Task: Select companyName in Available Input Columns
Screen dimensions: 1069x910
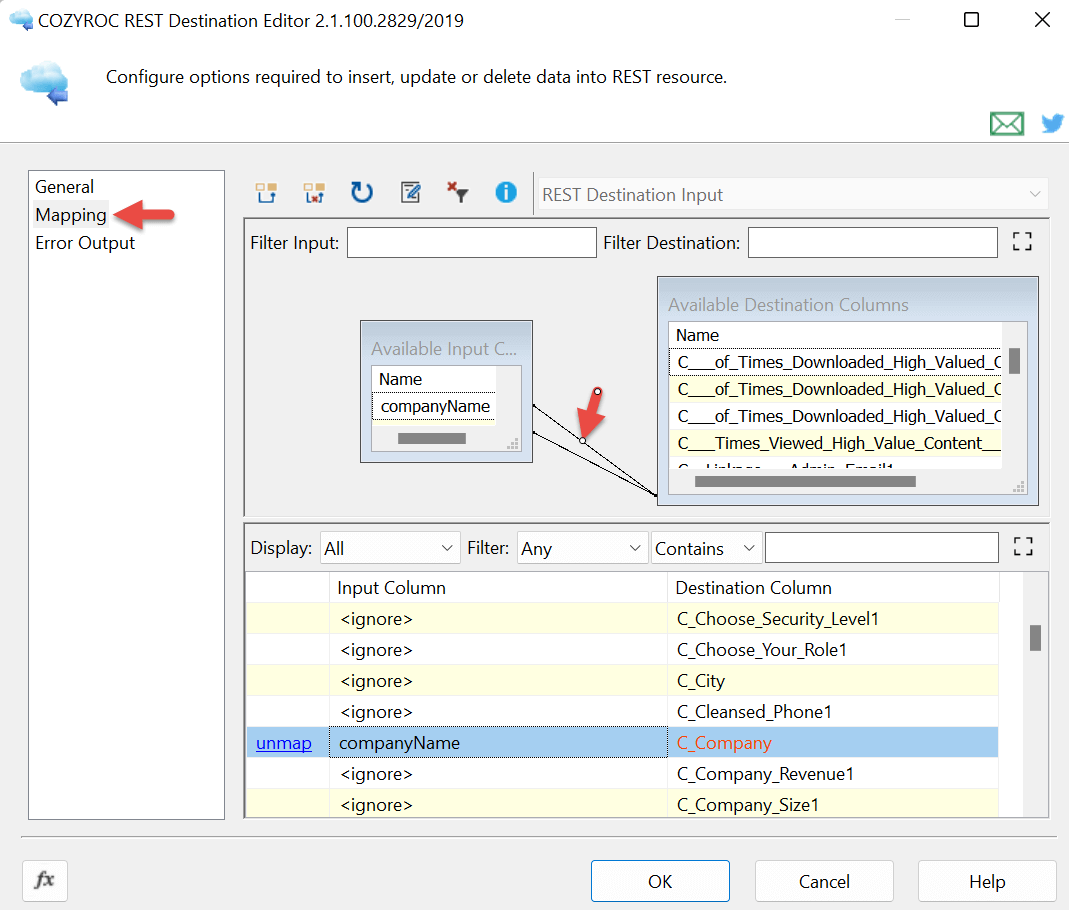Action: pos(434,406)
